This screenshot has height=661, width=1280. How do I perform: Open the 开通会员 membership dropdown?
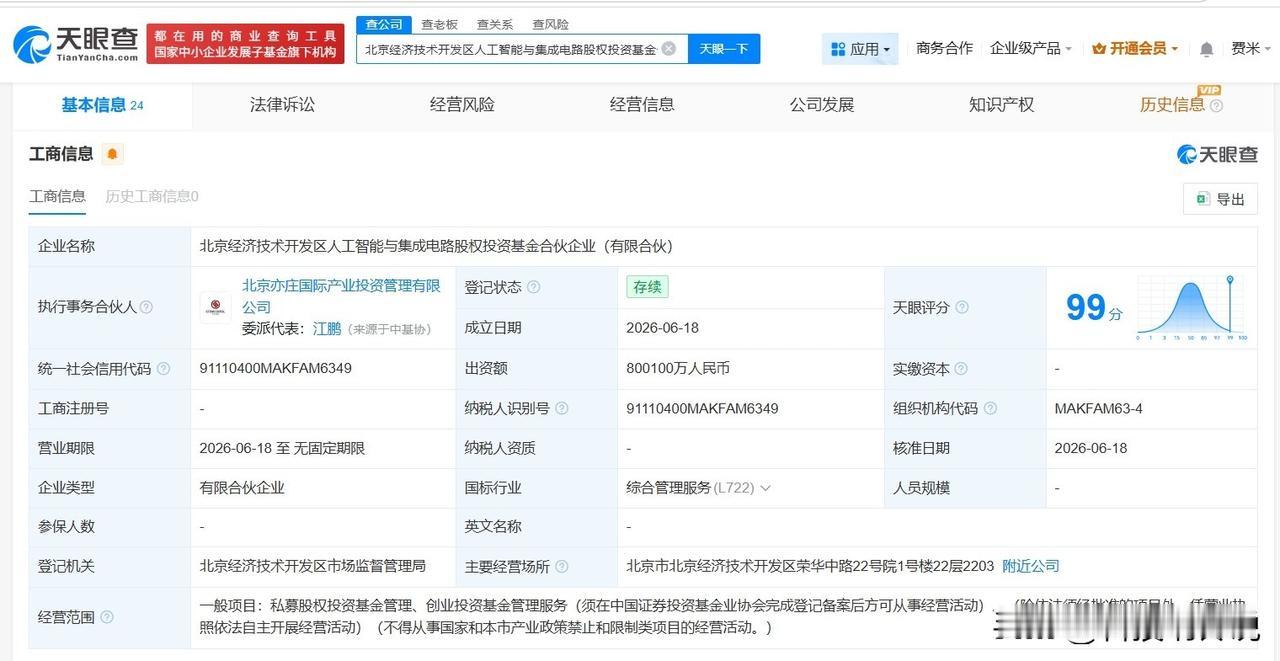(1135, 48)
